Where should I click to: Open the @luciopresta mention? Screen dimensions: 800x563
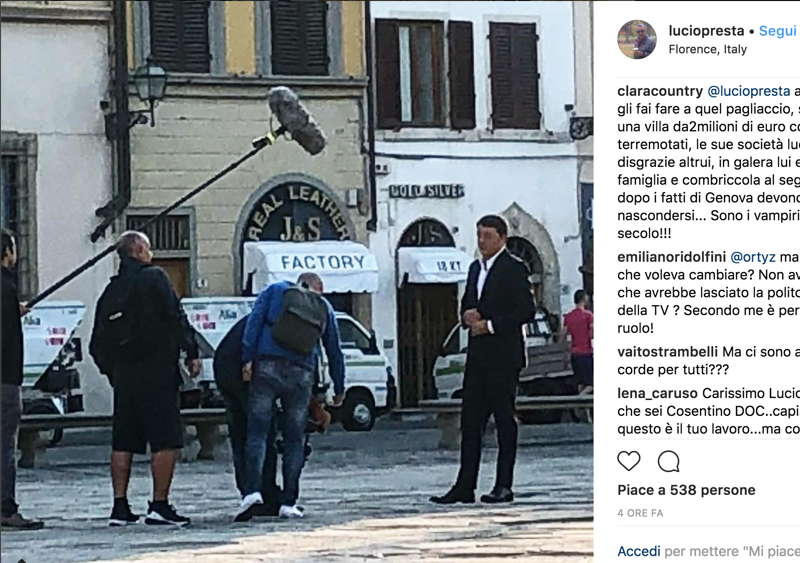748,91
